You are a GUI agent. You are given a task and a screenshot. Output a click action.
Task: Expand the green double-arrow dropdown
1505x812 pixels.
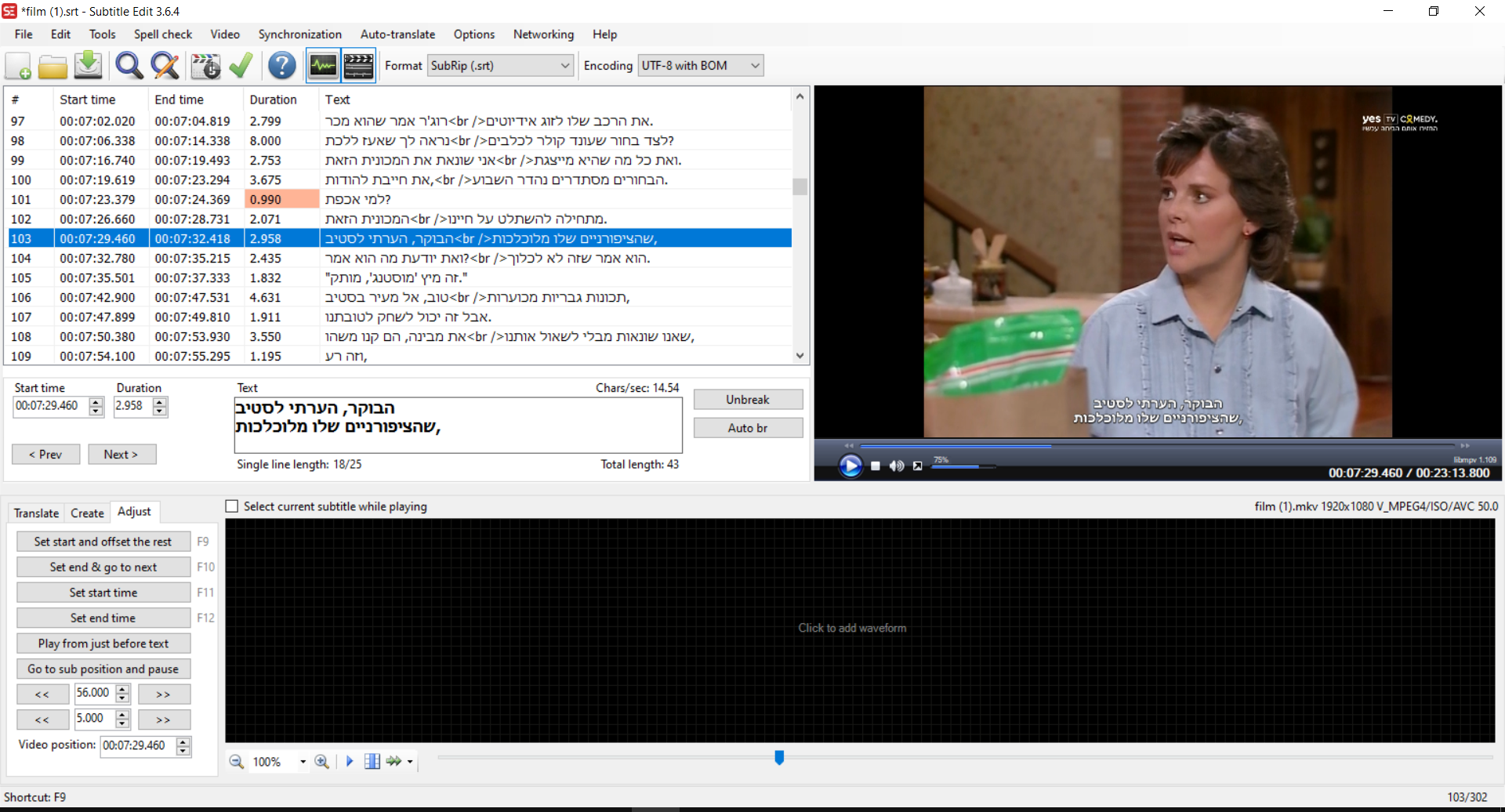click(x=410, y=762)
